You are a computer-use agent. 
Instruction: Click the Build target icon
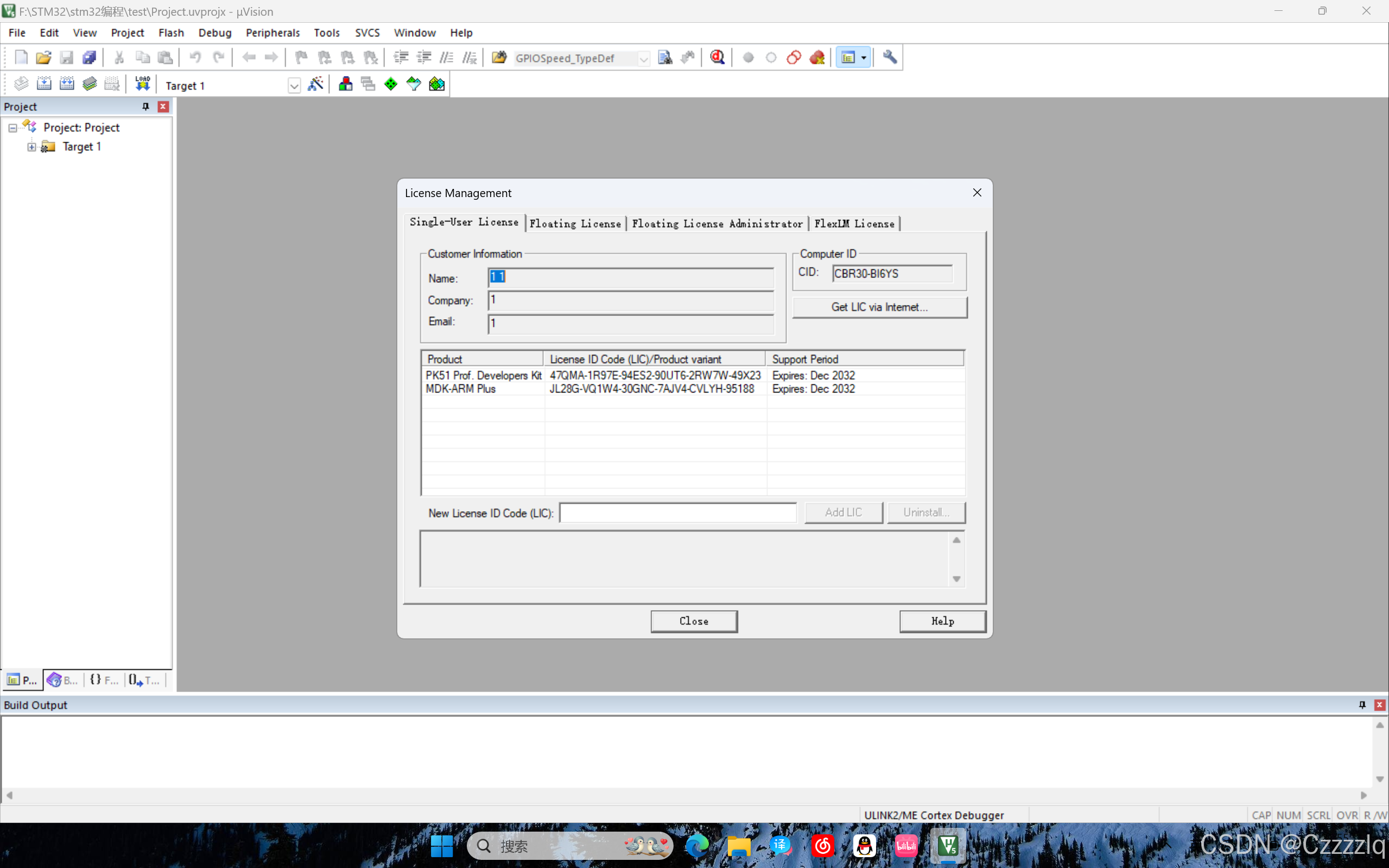click(x=43, y=84)
